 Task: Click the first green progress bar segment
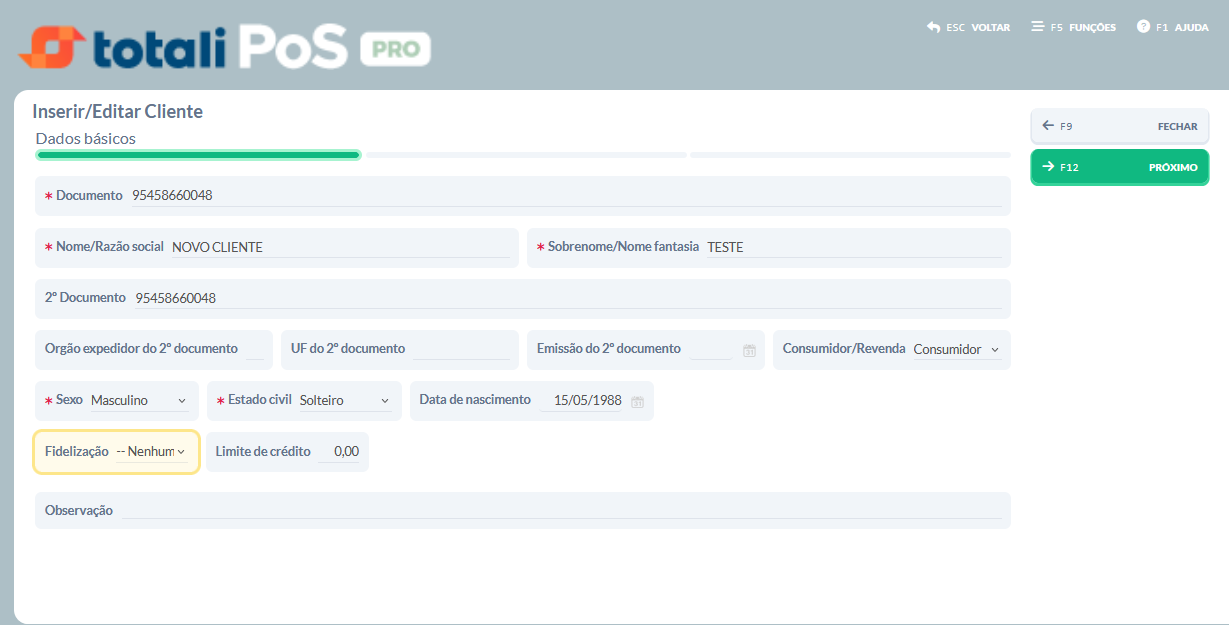(x=198, y=155)
